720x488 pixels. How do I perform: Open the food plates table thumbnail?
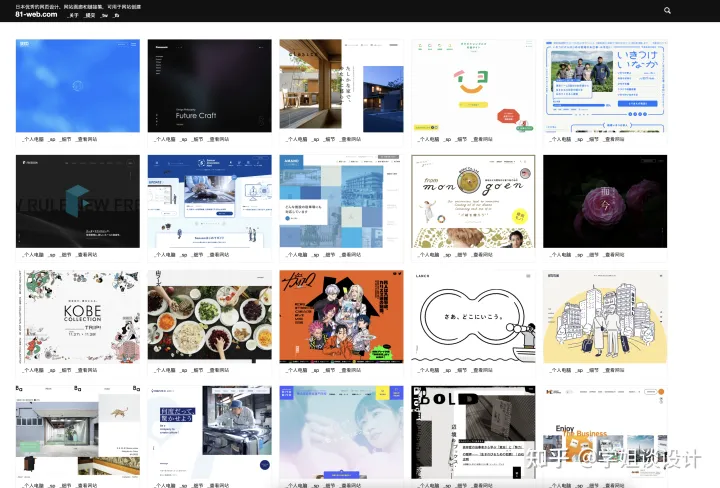pos(209,317)
